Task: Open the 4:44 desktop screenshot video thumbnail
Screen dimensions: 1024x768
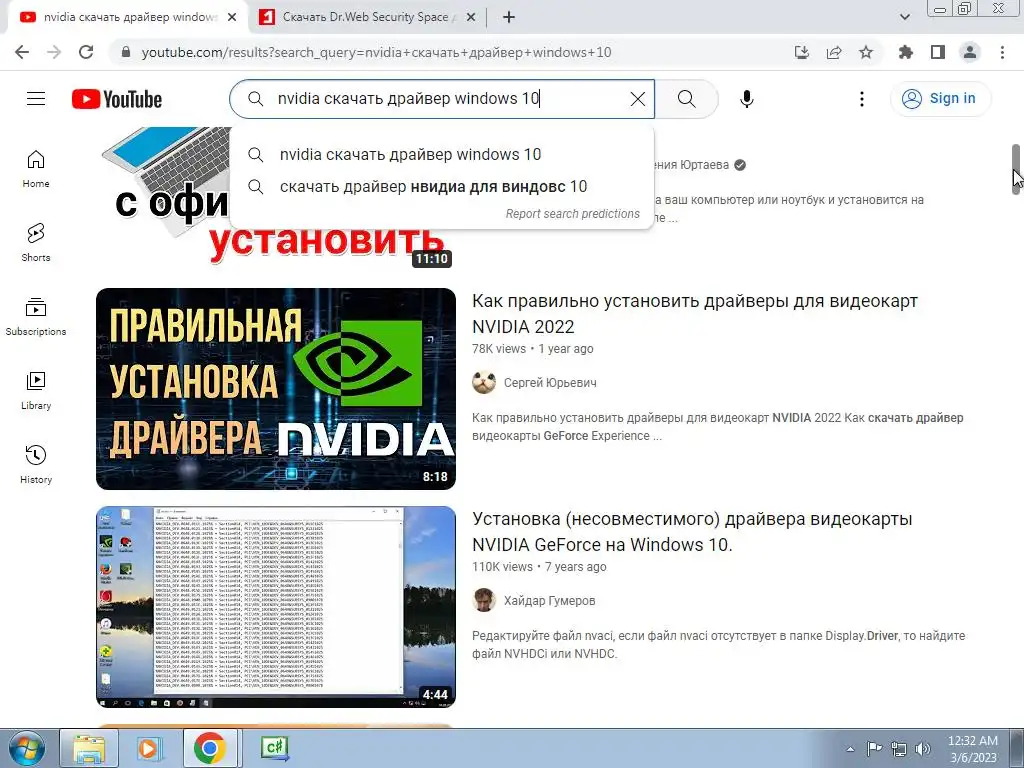Action: (276, 607)
